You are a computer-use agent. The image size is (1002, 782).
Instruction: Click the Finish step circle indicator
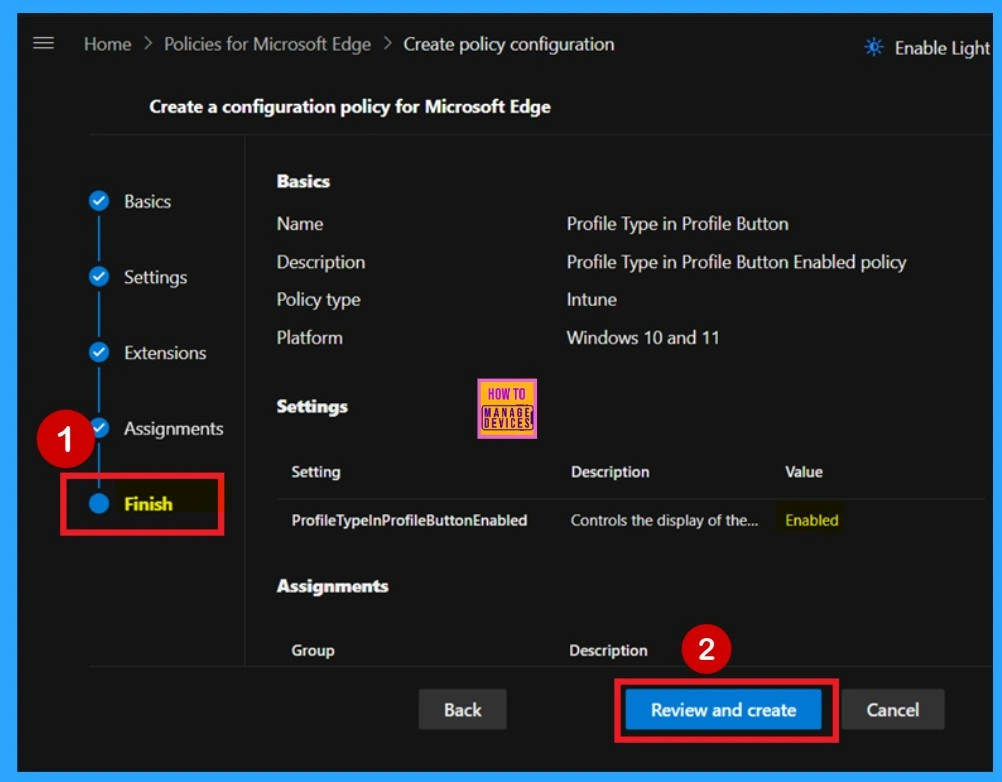pos(99,503)
